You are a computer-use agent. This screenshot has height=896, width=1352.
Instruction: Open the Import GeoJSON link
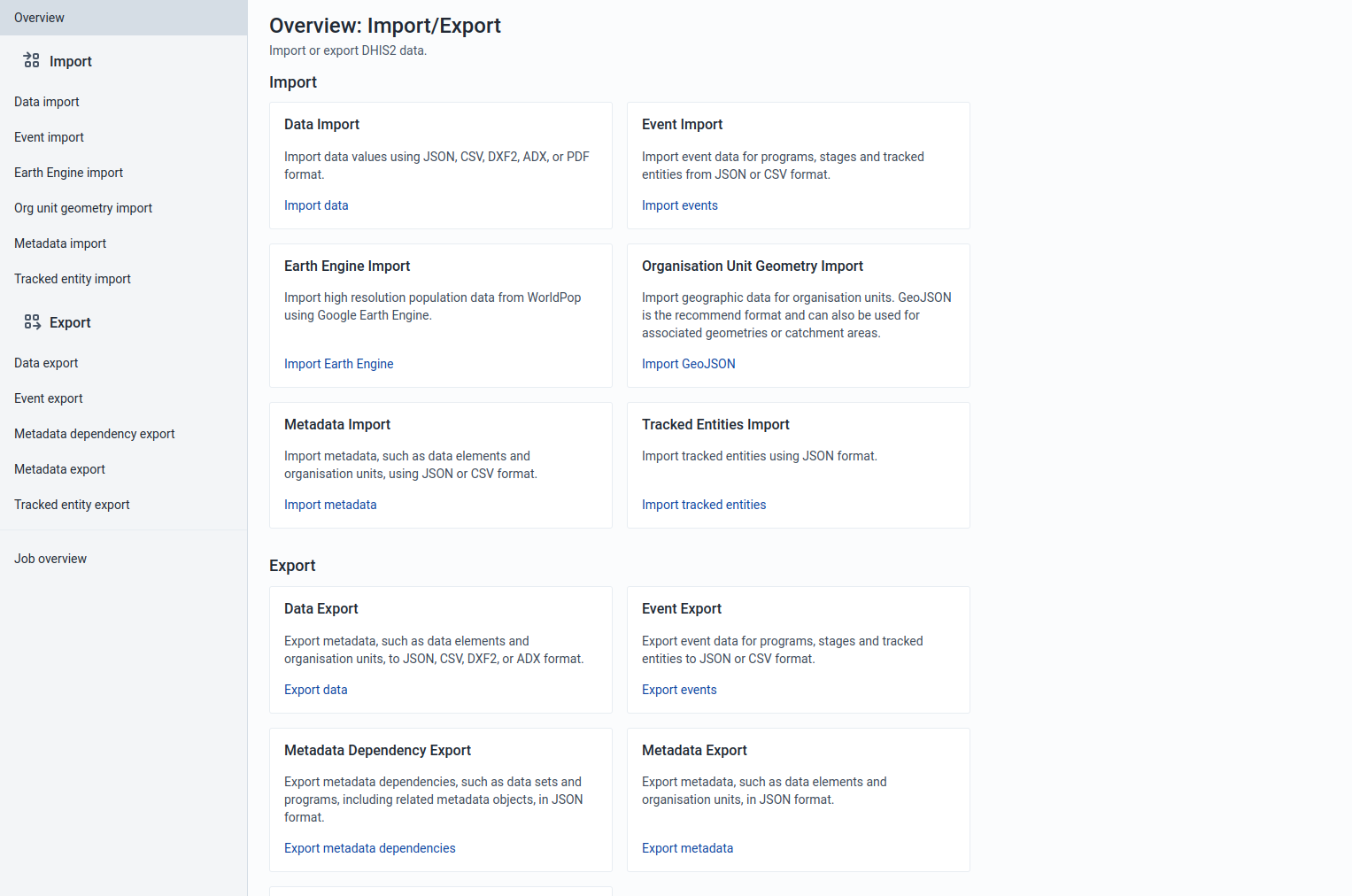tap(688, 364)
